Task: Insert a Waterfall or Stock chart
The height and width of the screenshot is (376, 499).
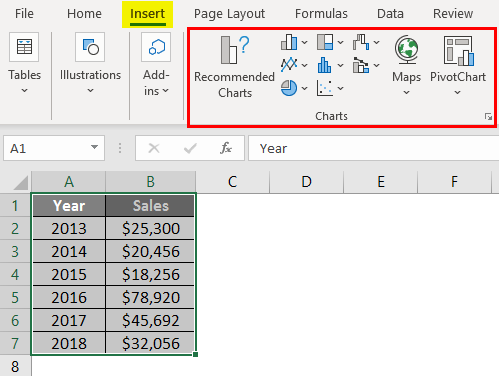Action: [x=361, y=42]
